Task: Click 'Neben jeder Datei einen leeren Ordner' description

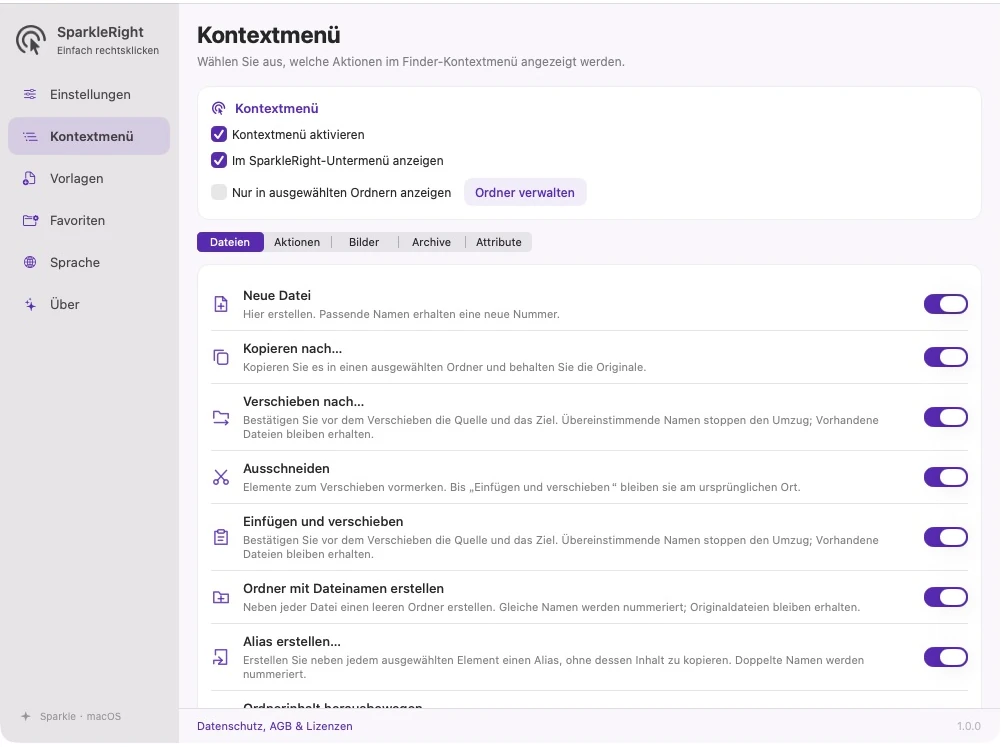Action: click(551, 607)
